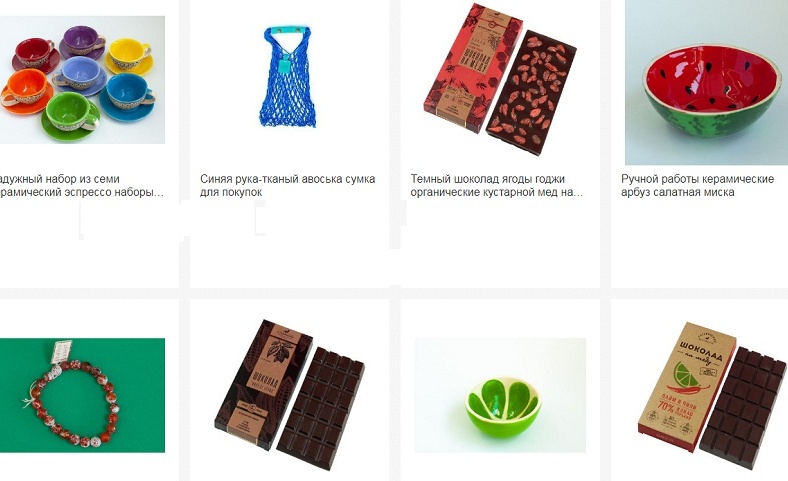View the small lime-shaped ceramic bowl
Image resolution: width=788 pixels, height=481 pixels.
pos(500,395)
